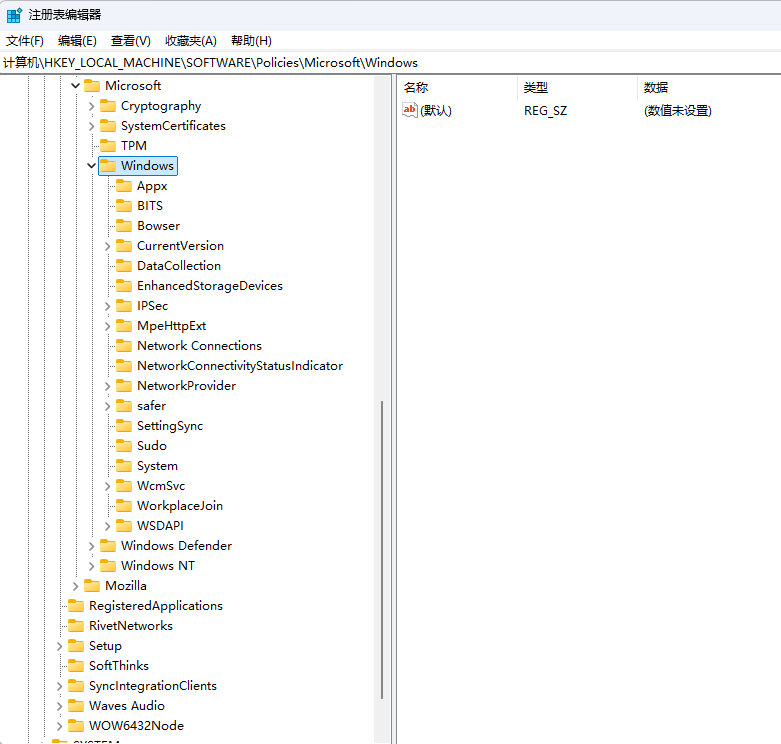Click the Microsoft folder icon
This screenshot has width=781, height=744.
[x=92, y=86]
